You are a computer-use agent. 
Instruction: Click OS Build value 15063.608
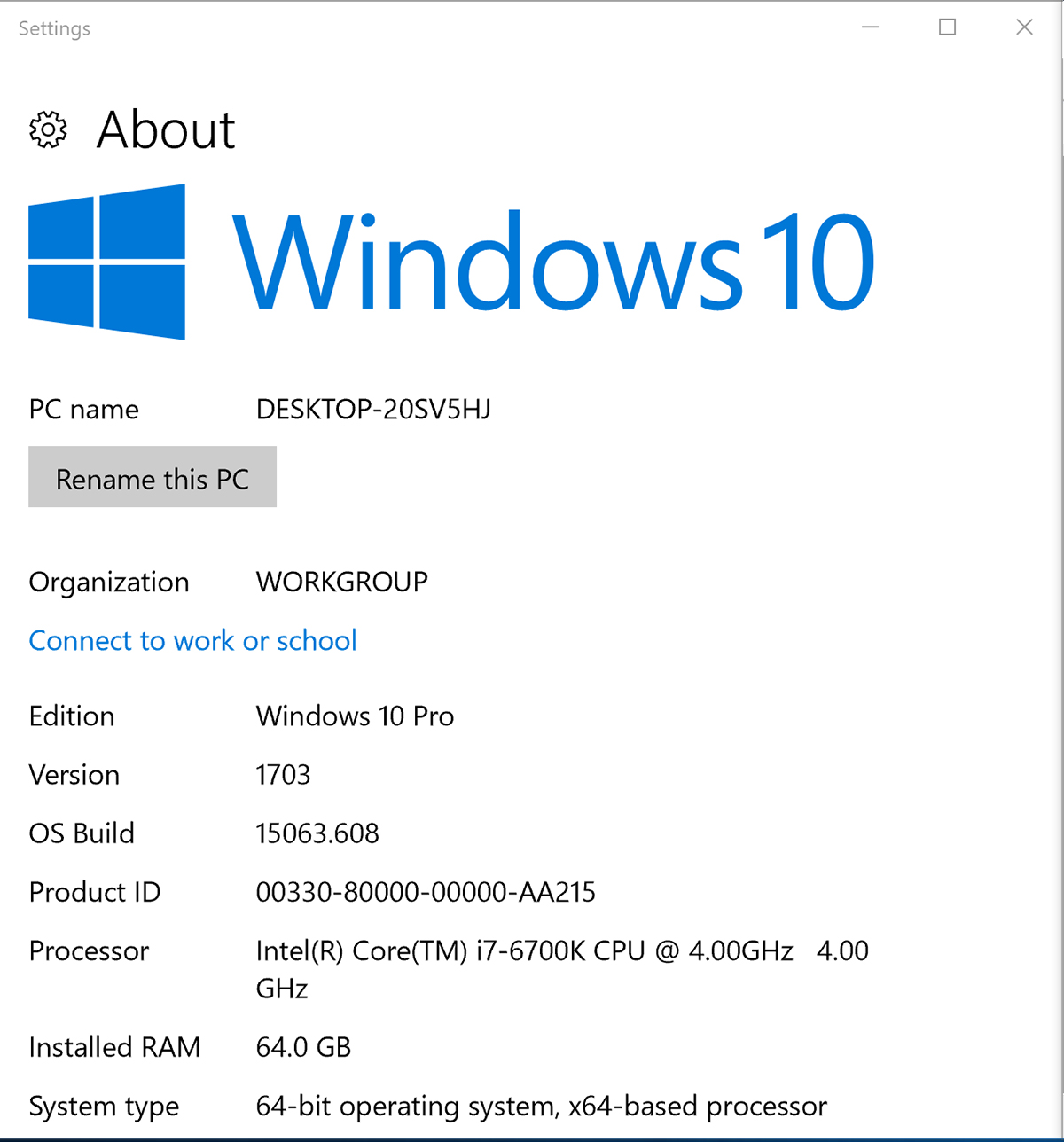coord(317,833)
